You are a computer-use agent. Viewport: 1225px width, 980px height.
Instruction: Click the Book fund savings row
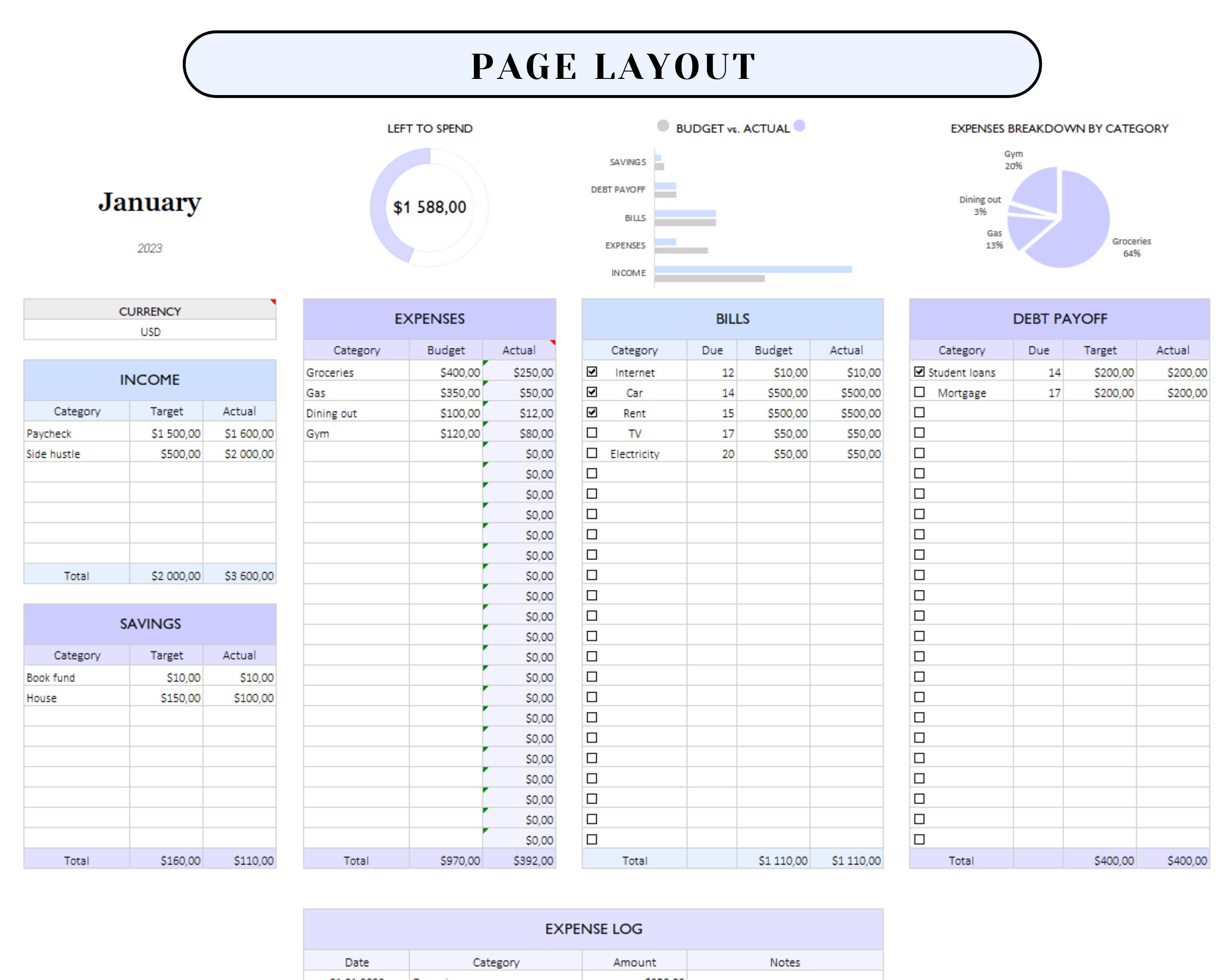77,677
